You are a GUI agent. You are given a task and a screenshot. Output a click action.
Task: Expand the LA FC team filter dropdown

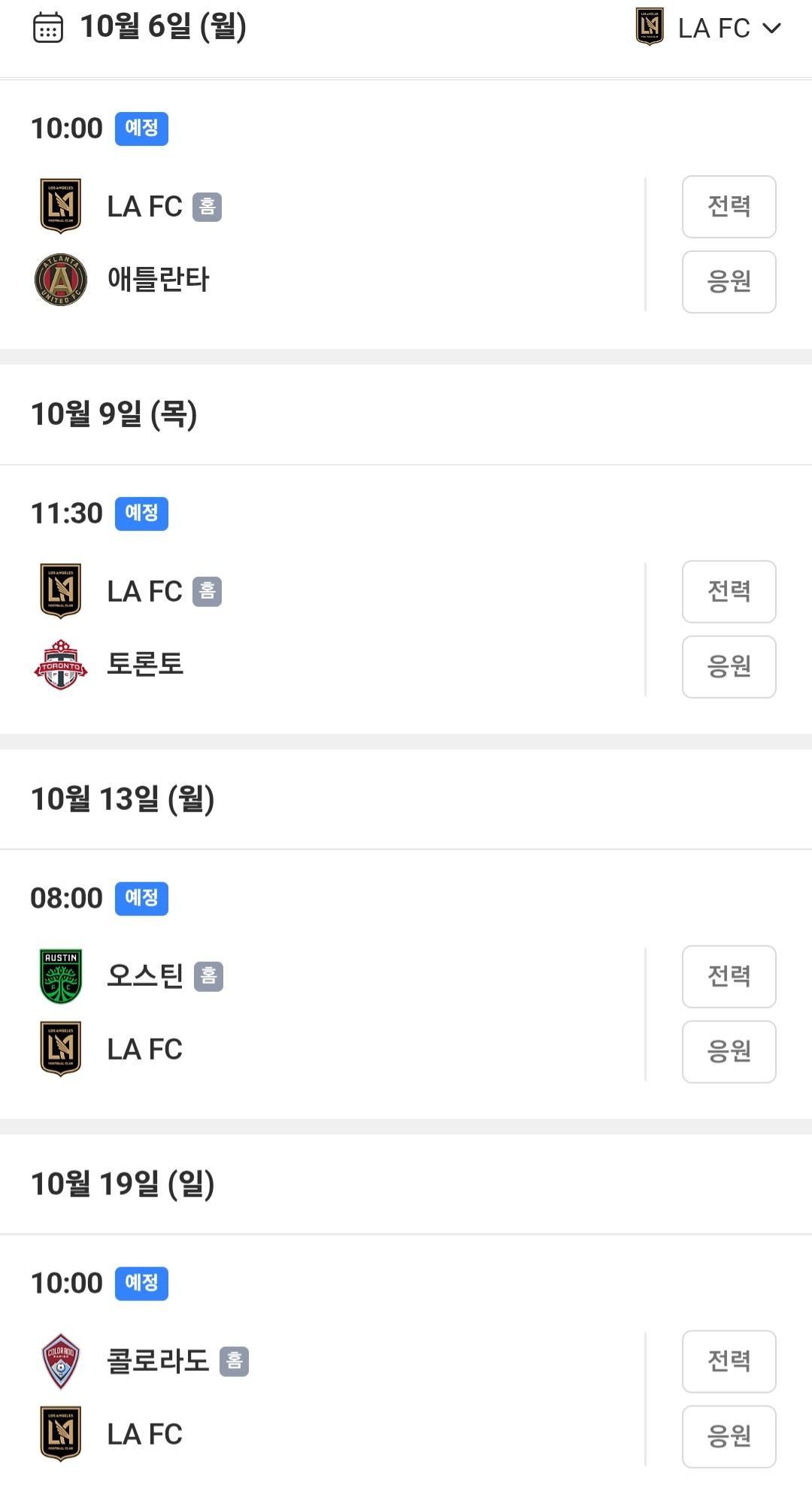(x=771, y=28)
